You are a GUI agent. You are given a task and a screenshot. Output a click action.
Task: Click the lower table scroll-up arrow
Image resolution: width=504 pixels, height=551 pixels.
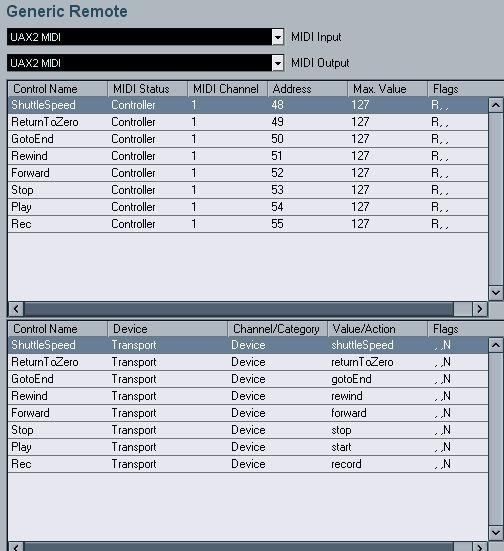[x=496, y=345]
